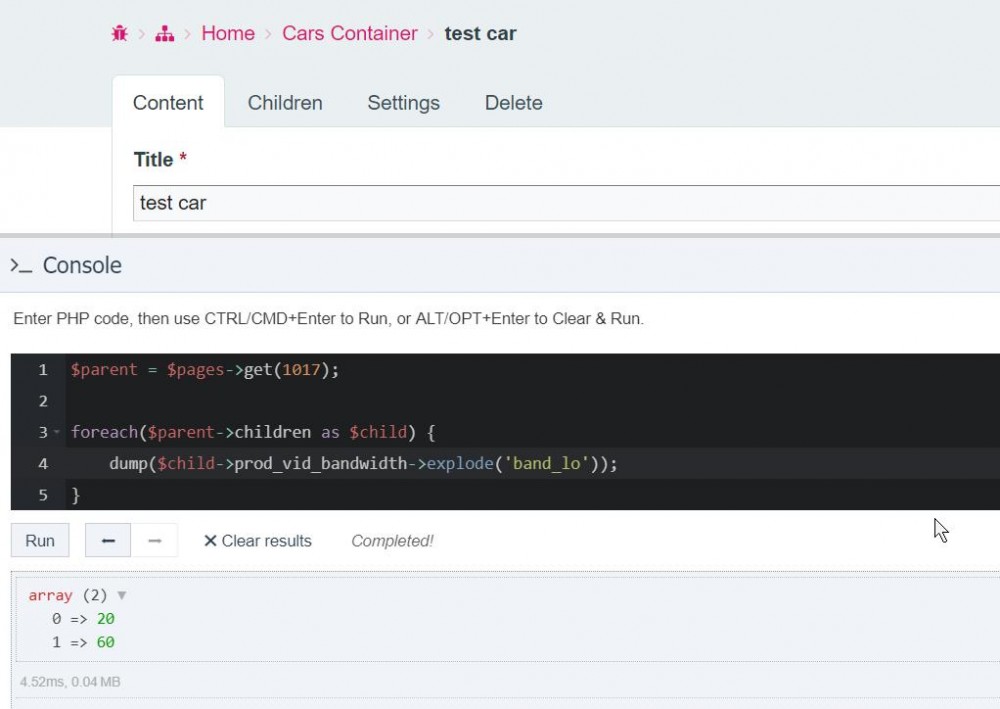Go forward in console history with right arrow
This screenshot has height=709, width=1000.
155,541
